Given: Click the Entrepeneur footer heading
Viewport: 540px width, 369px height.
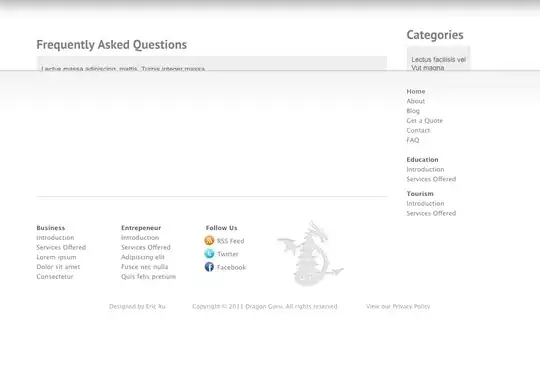Looking at the screenshot, I should coord(141,228).
